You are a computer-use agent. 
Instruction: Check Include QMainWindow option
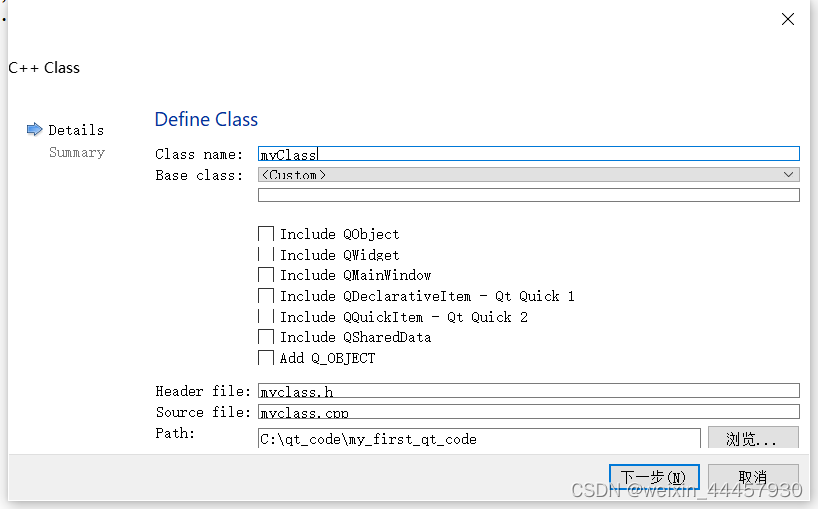click(266, 275)
